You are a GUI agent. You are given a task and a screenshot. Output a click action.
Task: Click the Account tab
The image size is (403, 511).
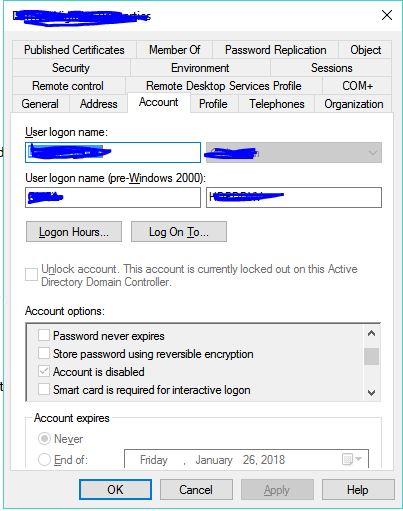pos(159,102)
